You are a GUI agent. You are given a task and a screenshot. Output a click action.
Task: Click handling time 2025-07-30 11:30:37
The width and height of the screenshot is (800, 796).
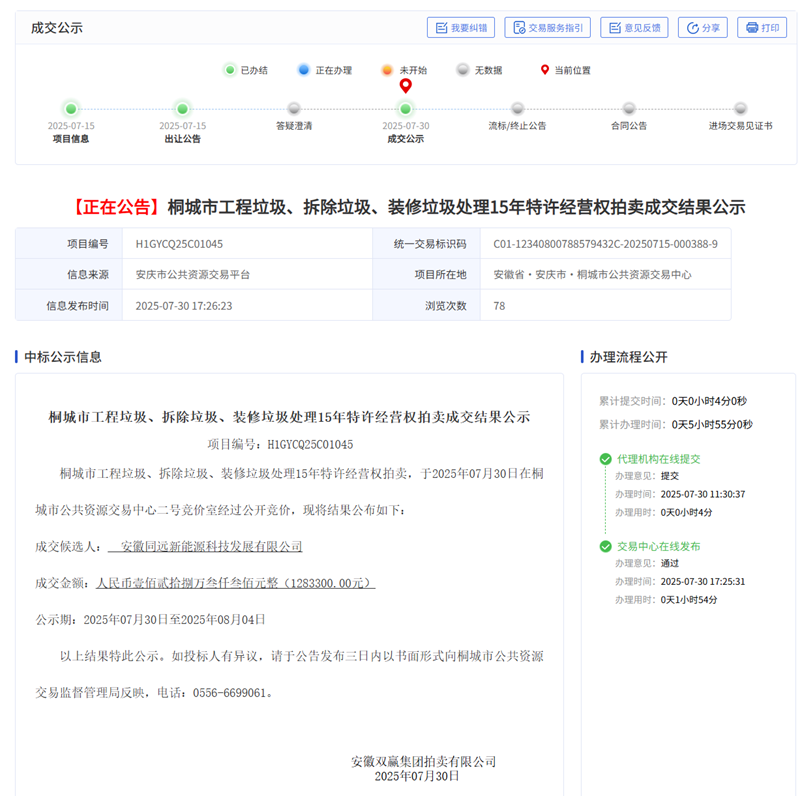point(703,494)
